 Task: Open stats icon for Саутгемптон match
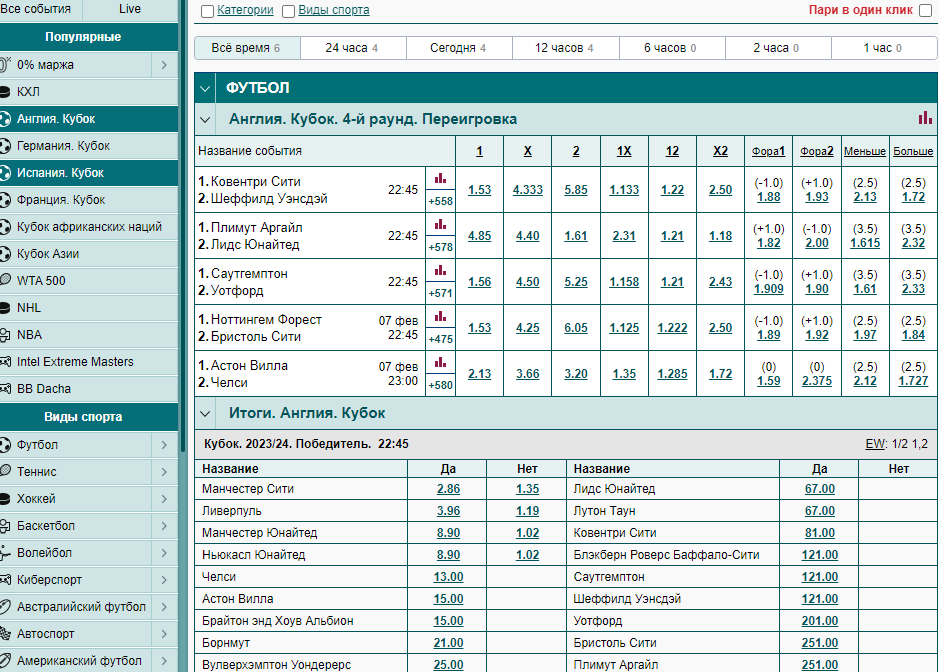coord(440,270)
